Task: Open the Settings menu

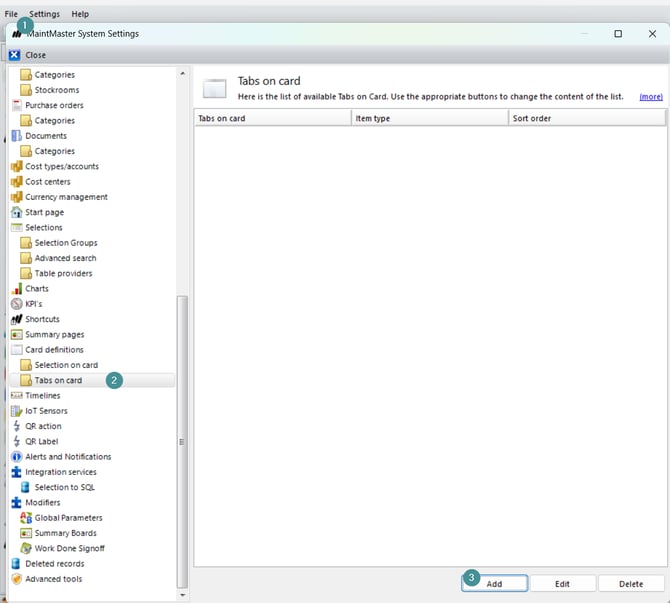Action: click(x=44, y=14)
